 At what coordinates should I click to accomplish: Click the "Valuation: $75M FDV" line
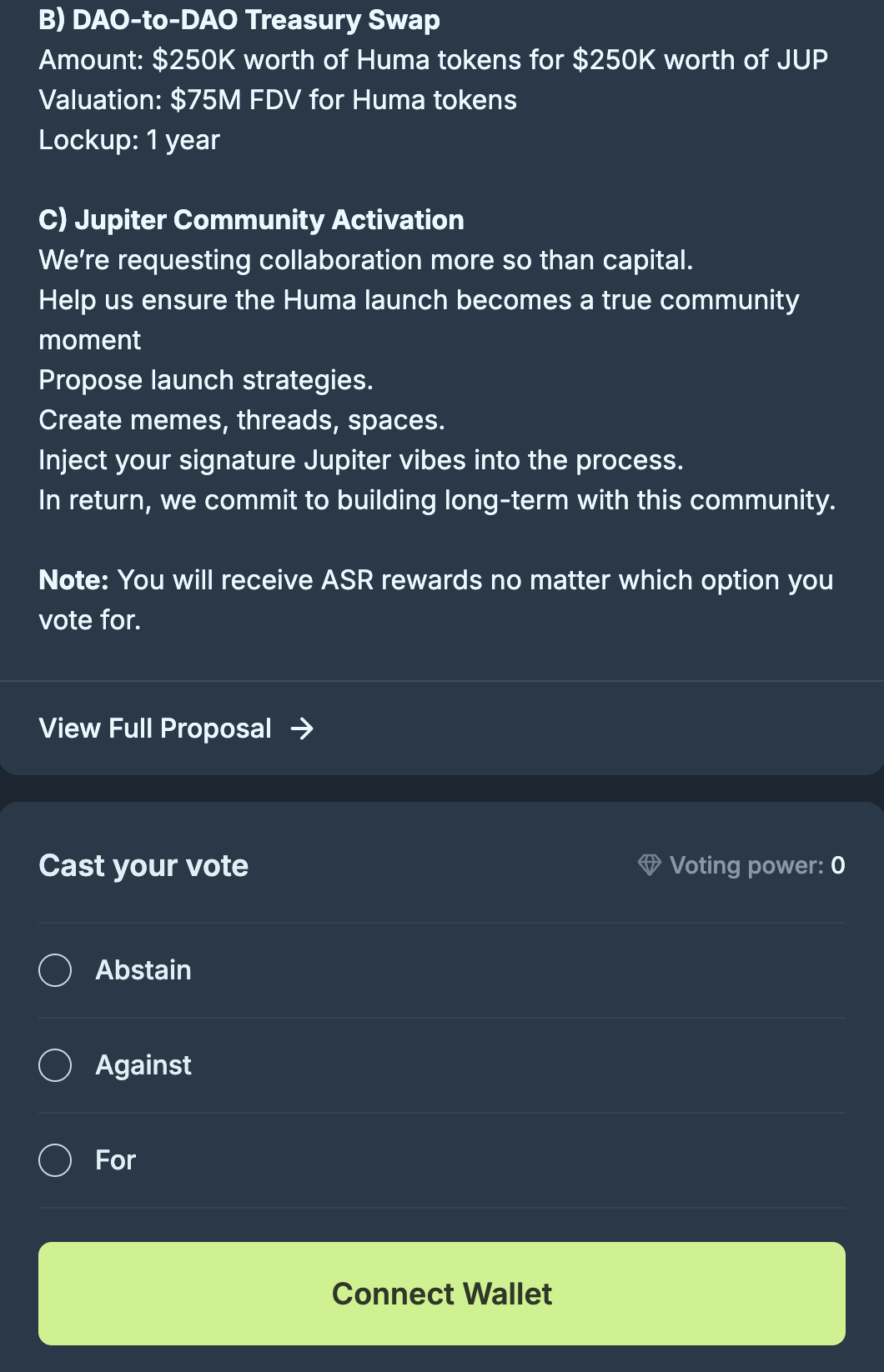[278, 100]
